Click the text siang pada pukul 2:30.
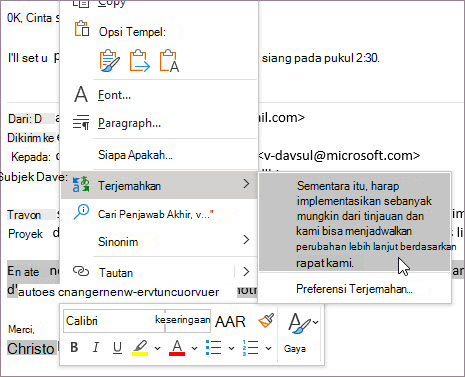This screenshot has height=377, width=465. click(321, 58)
